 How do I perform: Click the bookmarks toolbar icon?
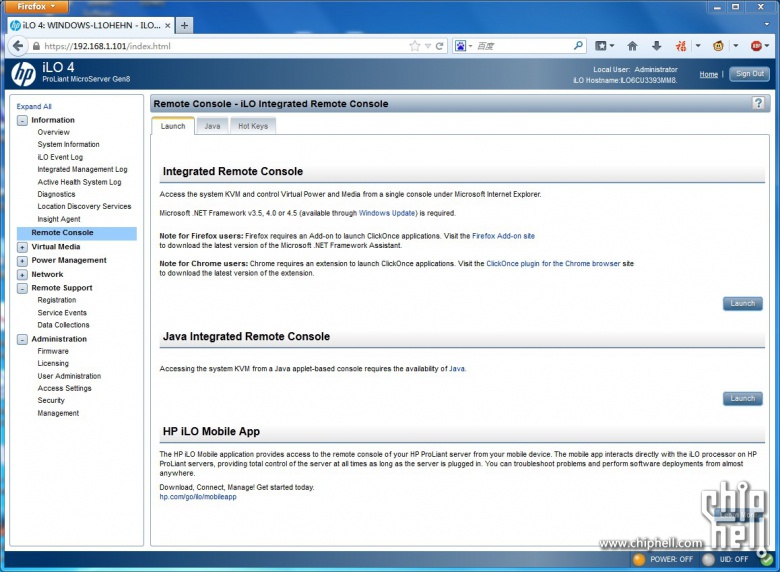601,46
